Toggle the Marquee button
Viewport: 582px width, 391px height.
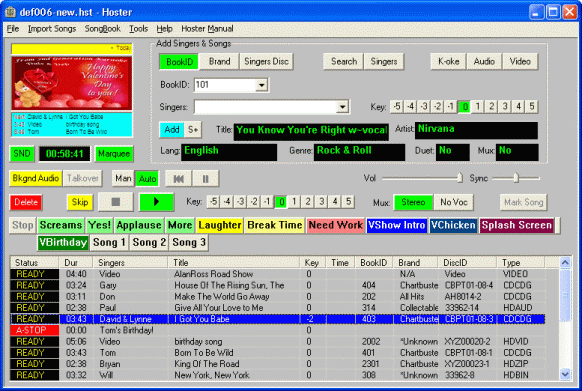(114, 154)
